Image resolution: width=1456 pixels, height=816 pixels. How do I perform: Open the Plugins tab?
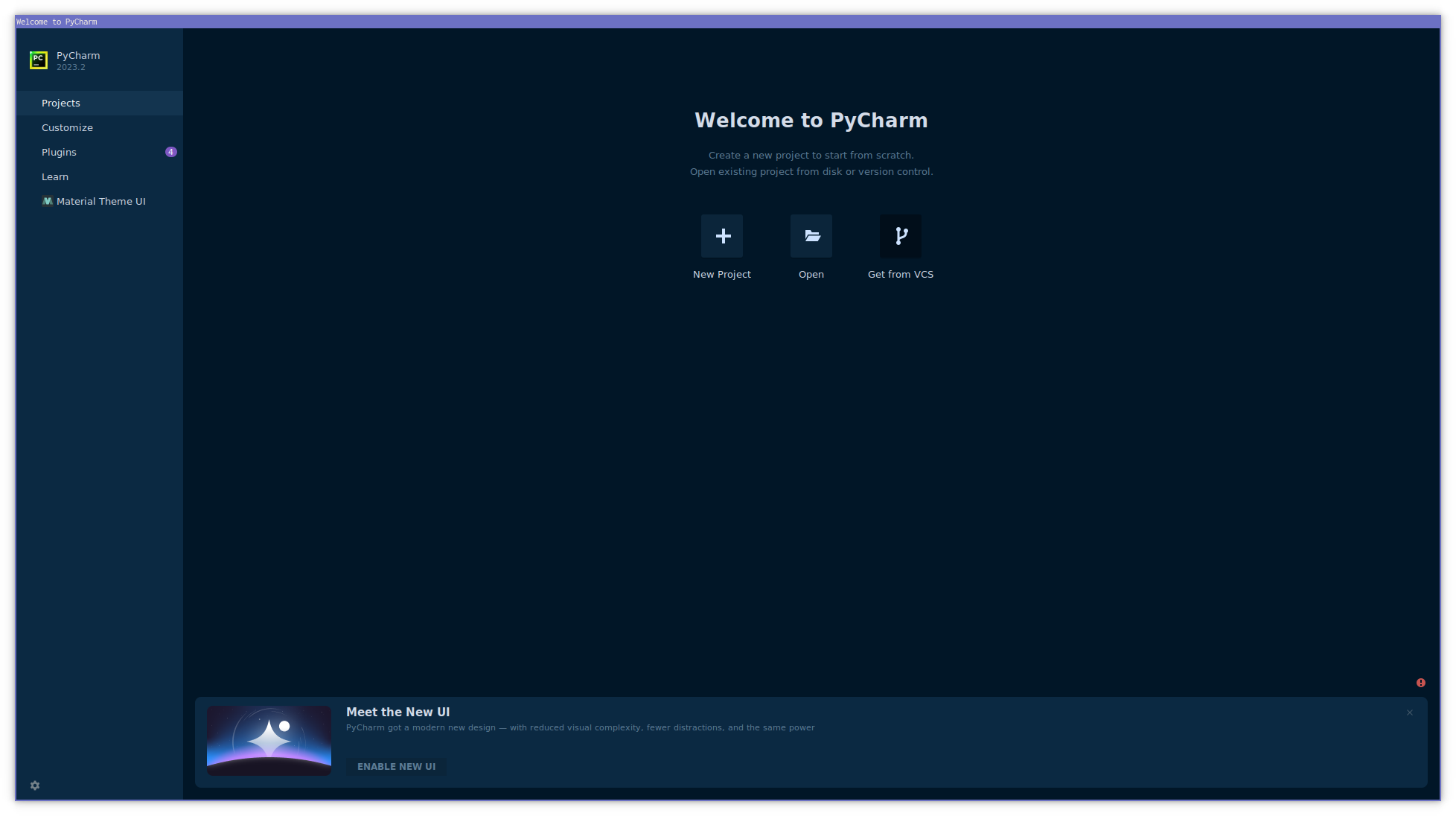100,152
